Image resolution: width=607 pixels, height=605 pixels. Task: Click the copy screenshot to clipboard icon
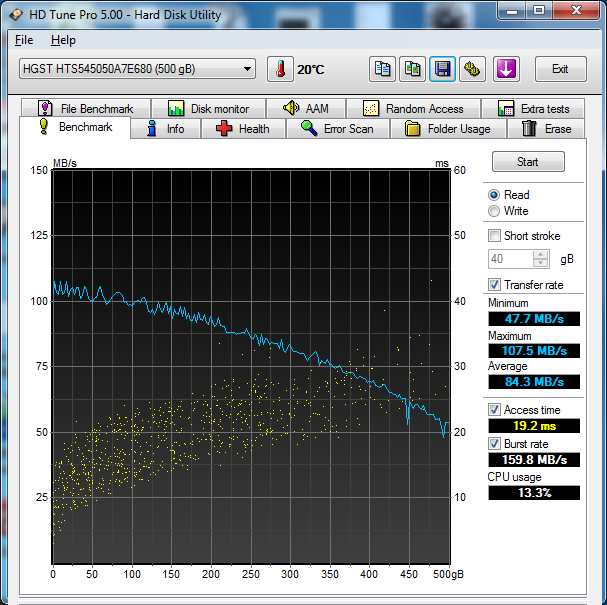[412, 69]
